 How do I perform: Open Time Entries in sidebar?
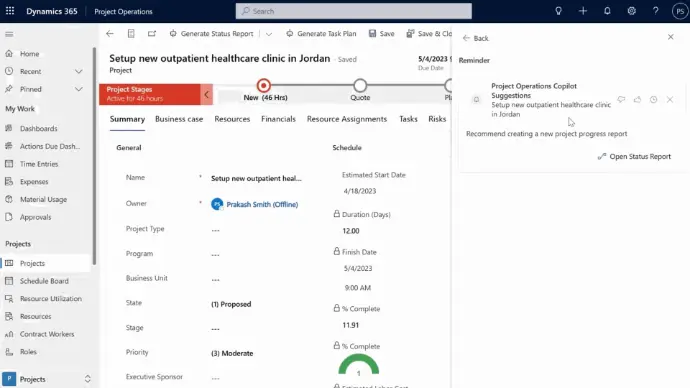[x=39, y=164]
